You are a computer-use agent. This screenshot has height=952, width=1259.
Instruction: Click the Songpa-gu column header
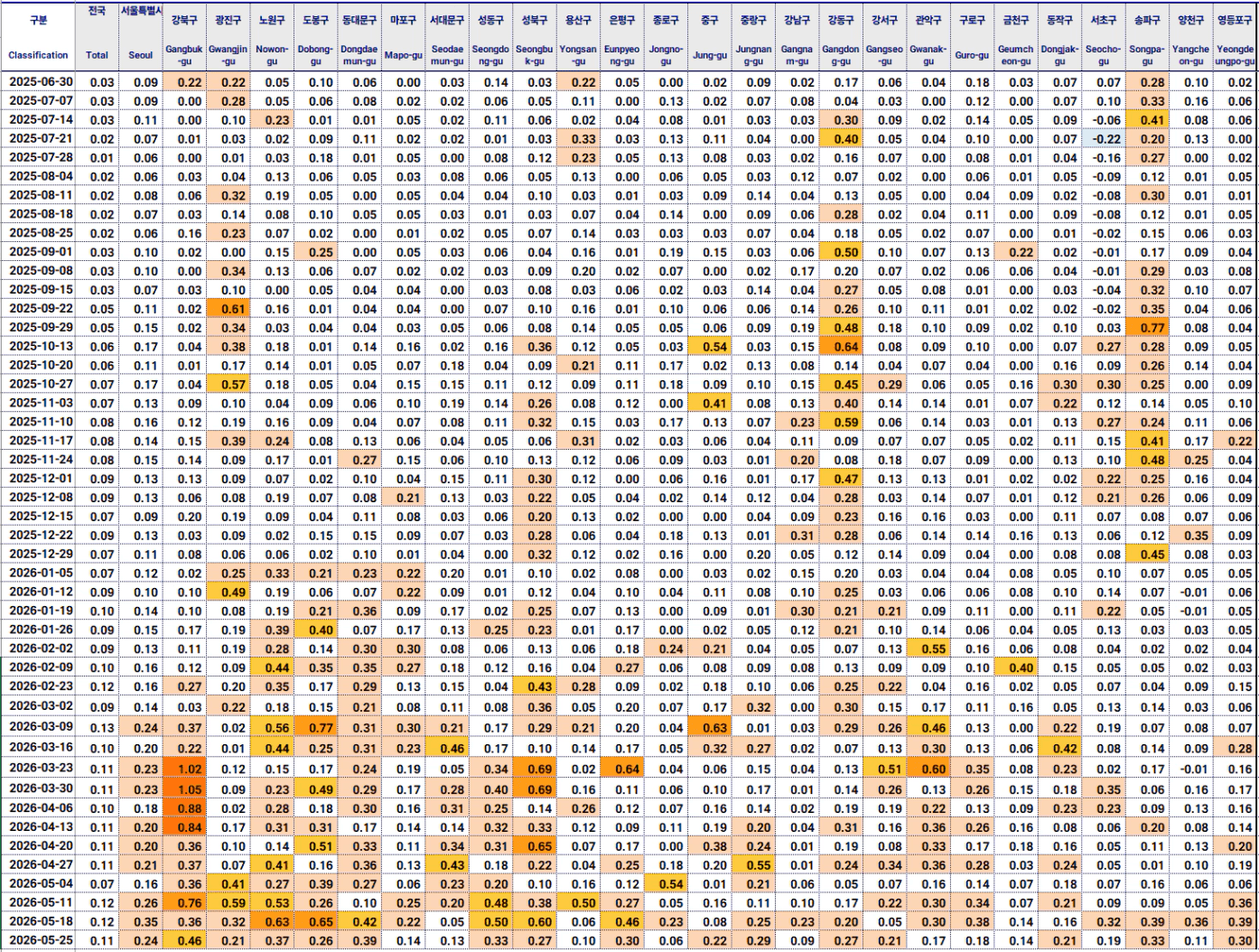point(1147,36)
